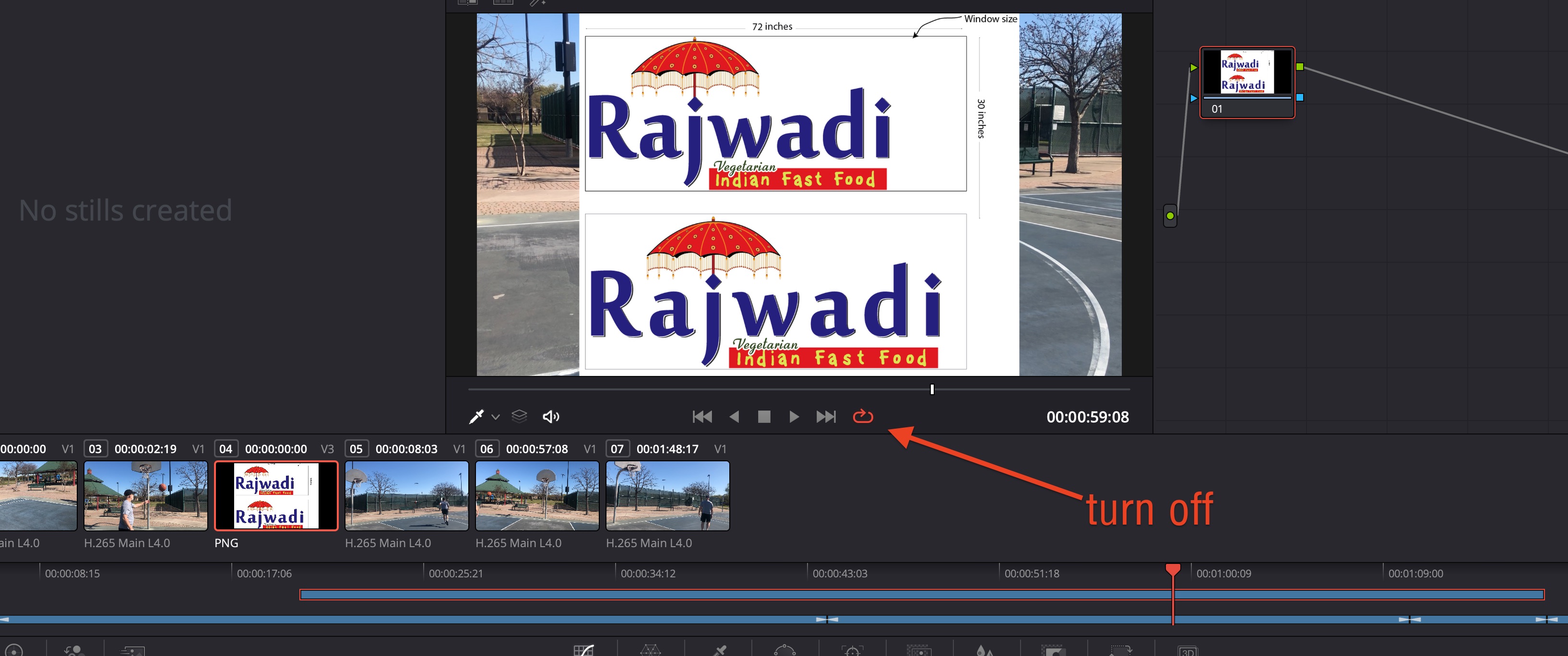Image resolution: width=1568 pixels, height=656 pixels.
Task: Select clip 07 thumbnail
Action: (668, 495)
